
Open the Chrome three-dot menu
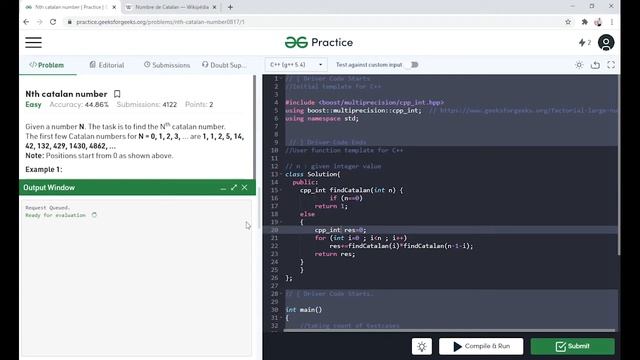click(612, 22)
